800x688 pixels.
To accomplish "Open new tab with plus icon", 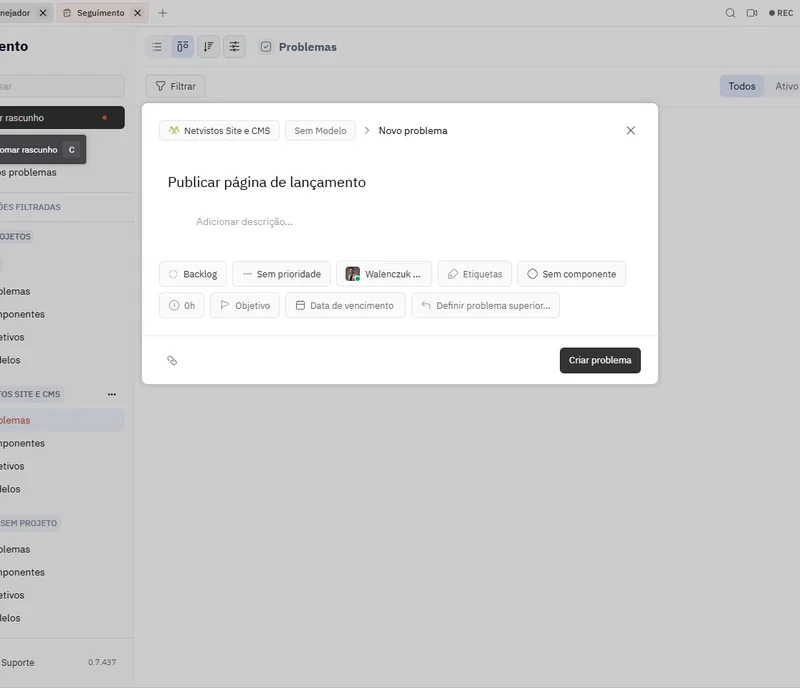I will point(162,13).
